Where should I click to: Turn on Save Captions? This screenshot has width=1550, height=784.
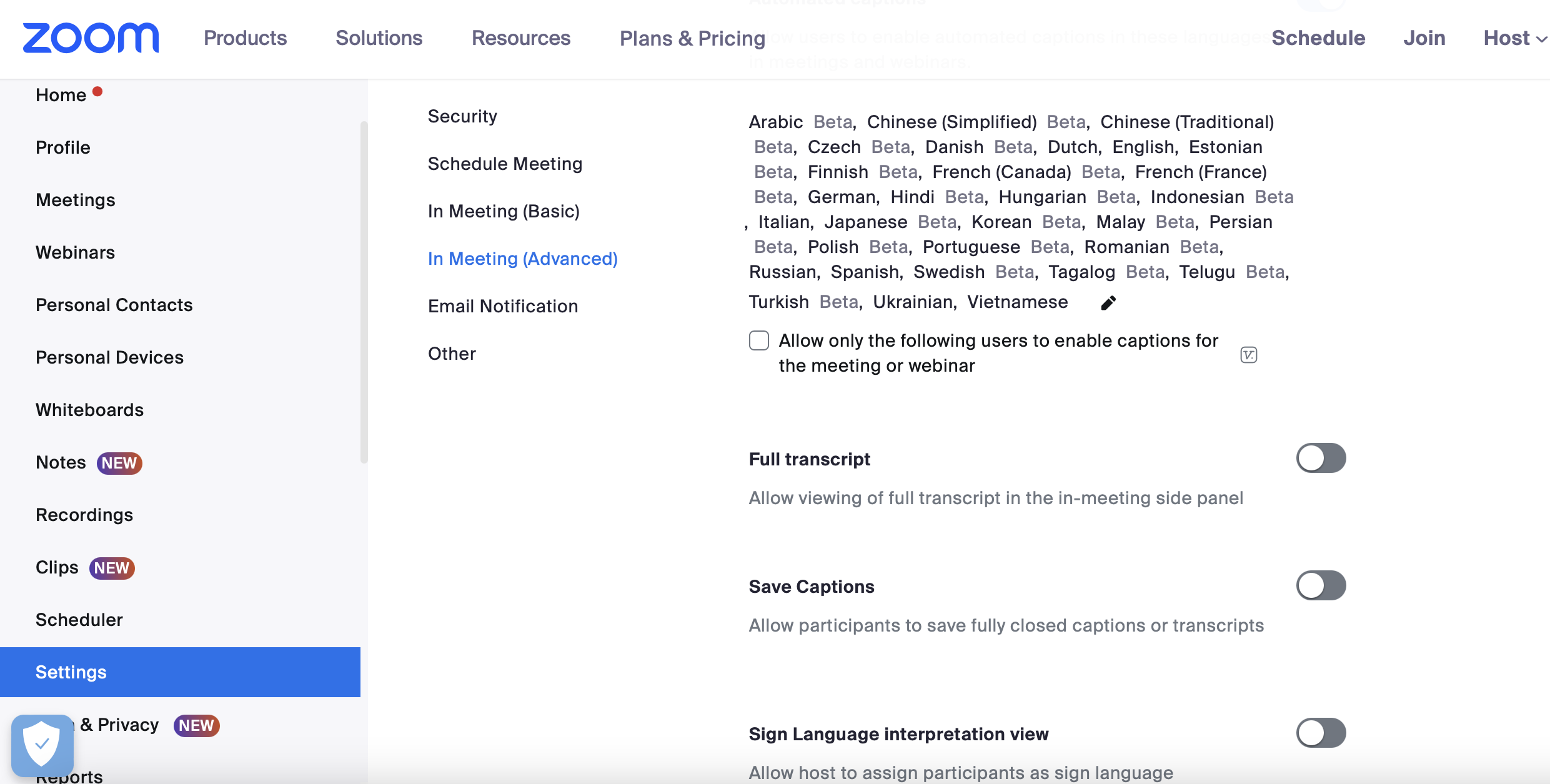(1321, 585)
